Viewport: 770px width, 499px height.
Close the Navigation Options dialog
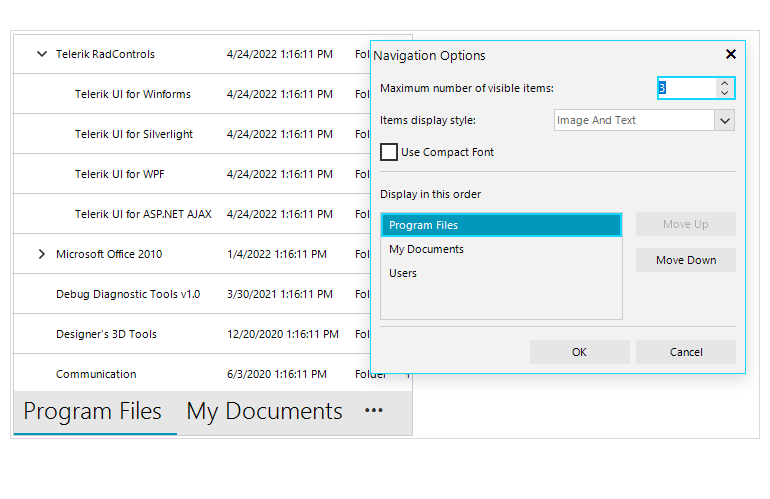point(731,54)
